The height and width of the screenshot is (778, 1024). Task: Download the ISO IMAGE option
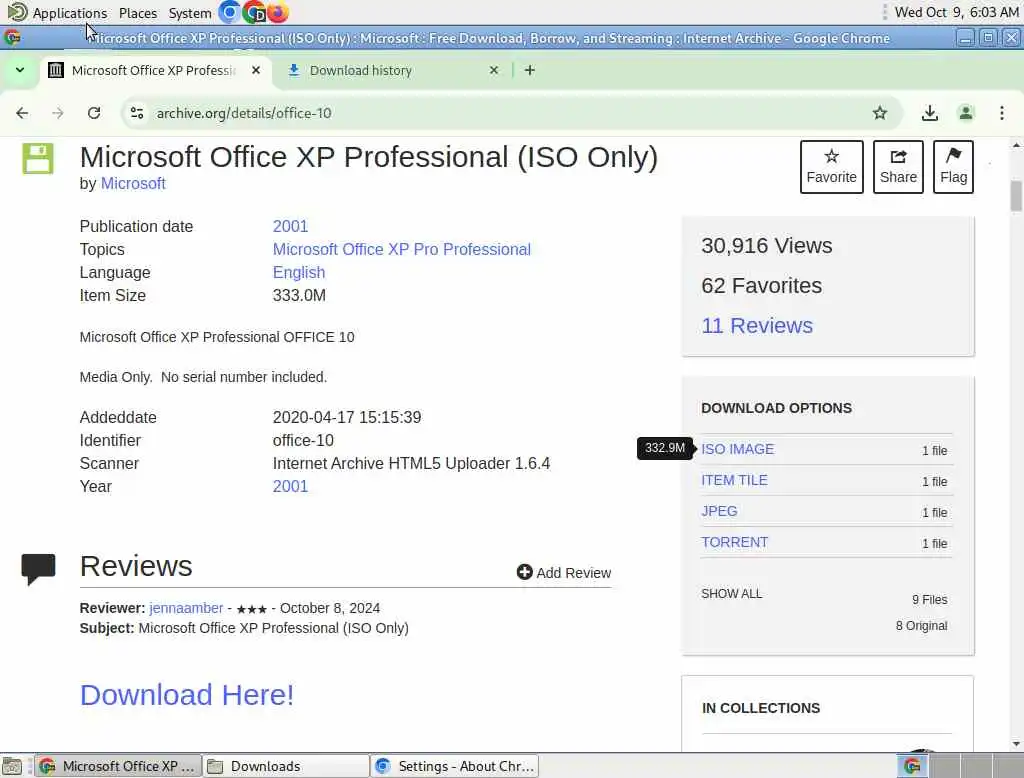(737, 449)
